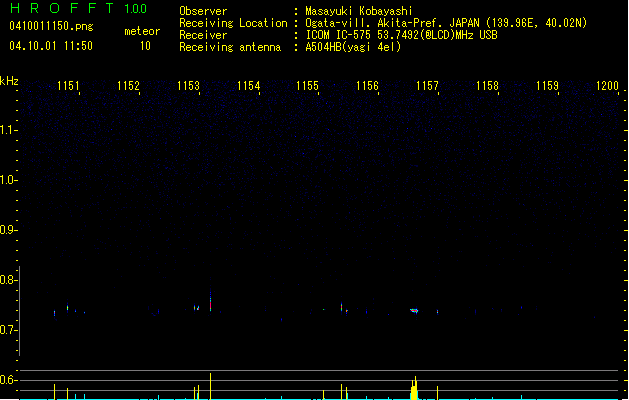Viewport: 629px width, 400px height.
Task: Click the 1151 time axis label
Action: pyautogui.click(x=68, y=86)
